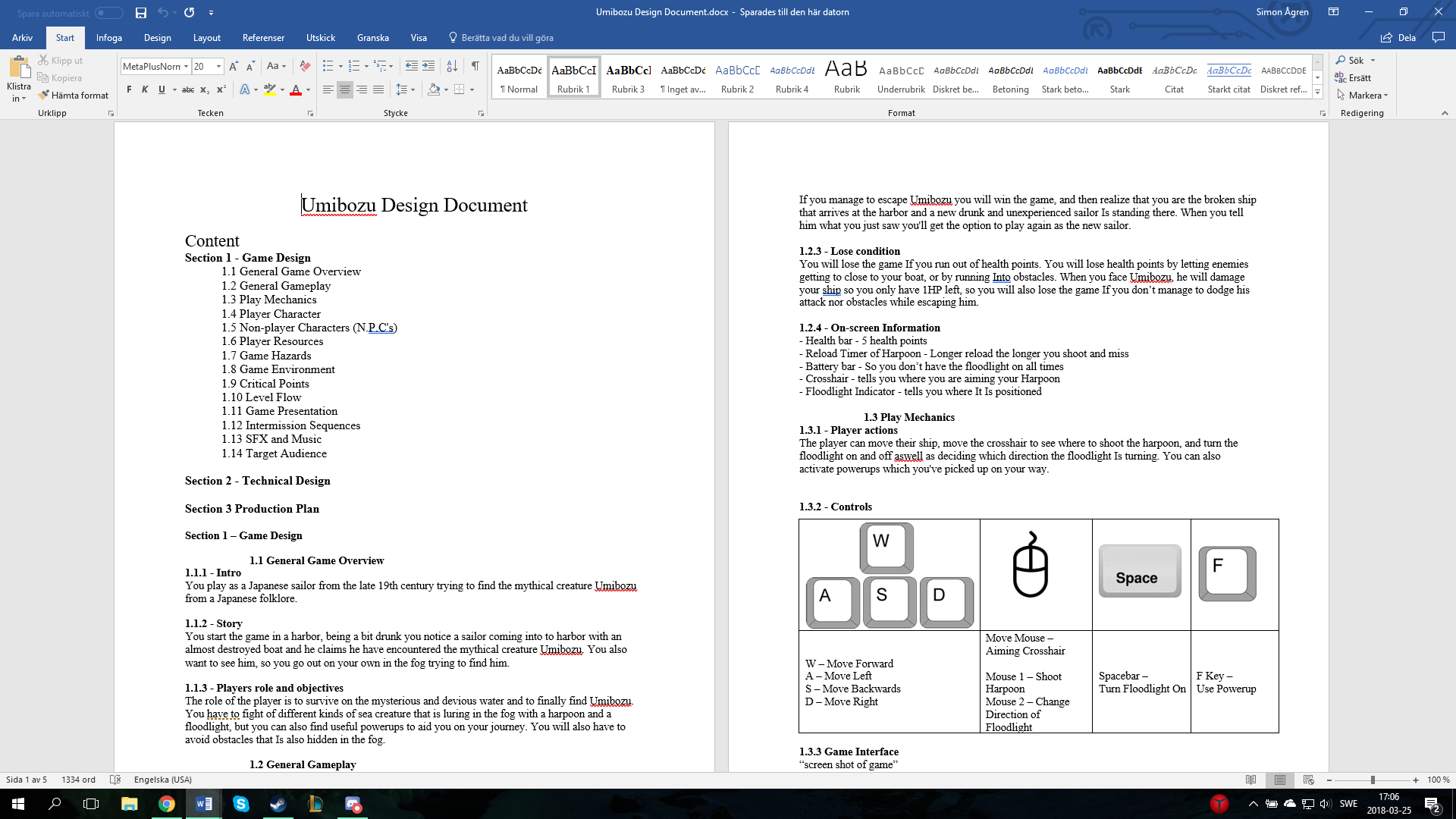Screen dimensions: 1456x819
Task: Apply superscript formatting
Action: pyautogui.click(x=221, y=89)
